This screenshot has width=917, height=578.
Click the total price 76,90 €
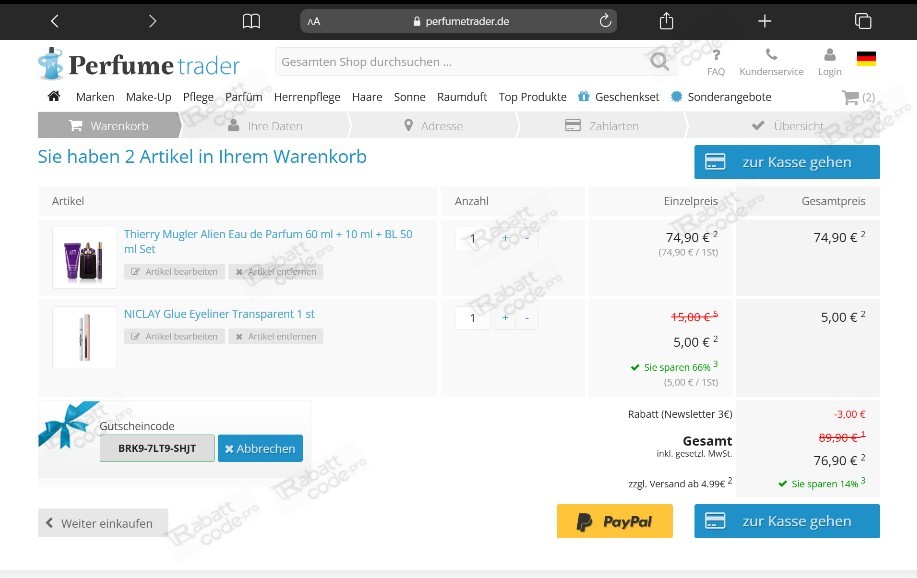point(839,460)
